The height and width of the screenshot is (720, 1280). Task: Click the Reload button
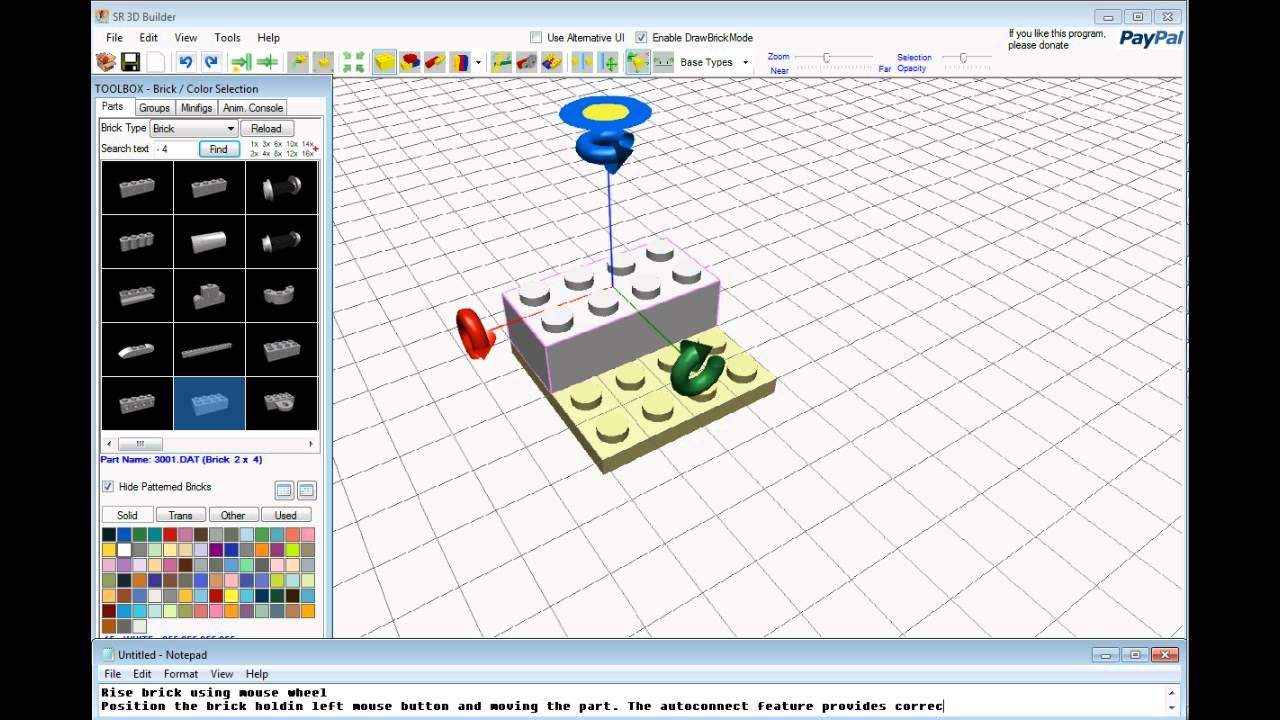(x=266, y=128)
